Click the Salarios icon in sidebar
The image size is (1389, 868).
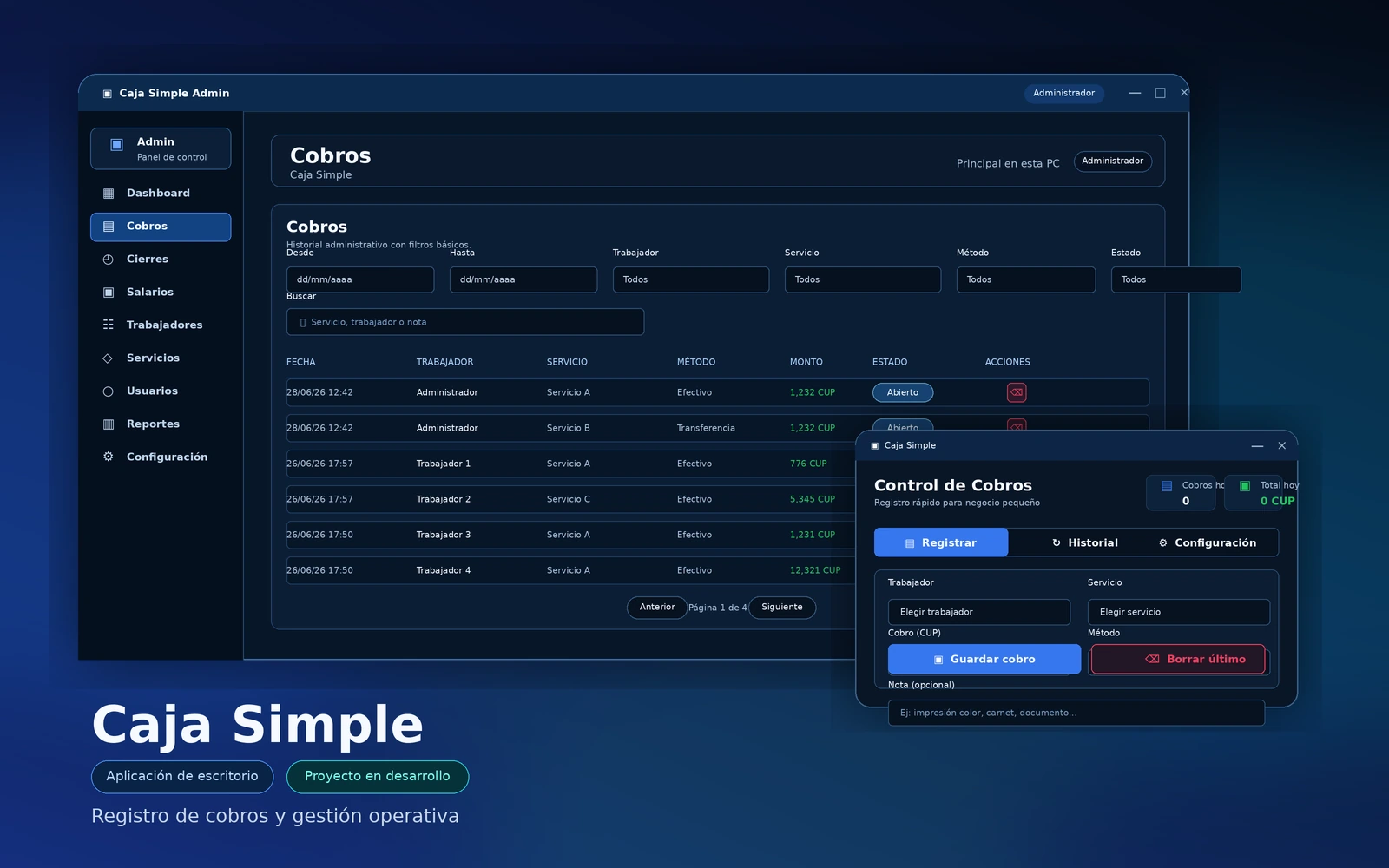click(109, 293)
